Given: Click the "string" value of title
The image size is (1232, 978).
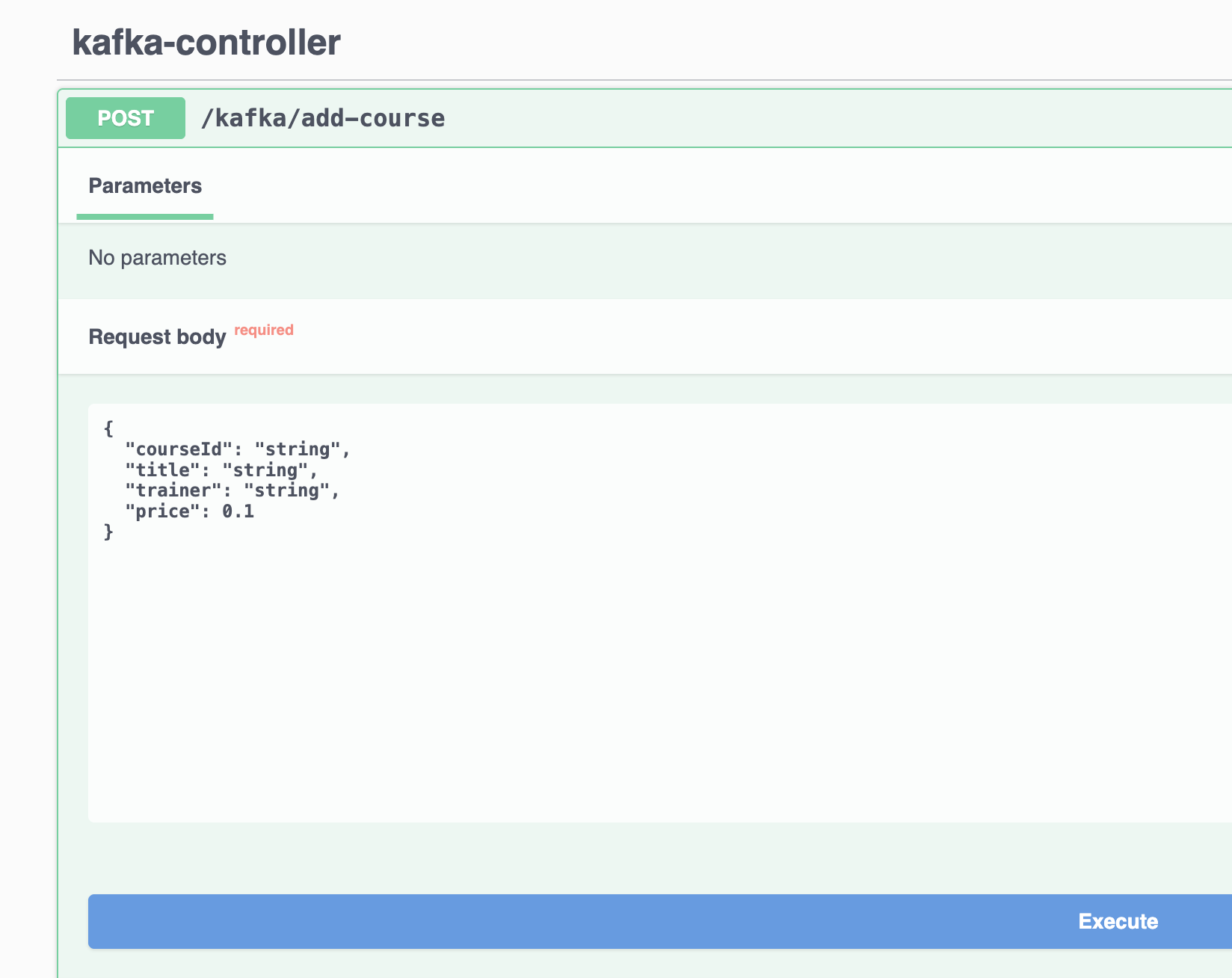Looking at the screenshot, I should tap(265, 470).
